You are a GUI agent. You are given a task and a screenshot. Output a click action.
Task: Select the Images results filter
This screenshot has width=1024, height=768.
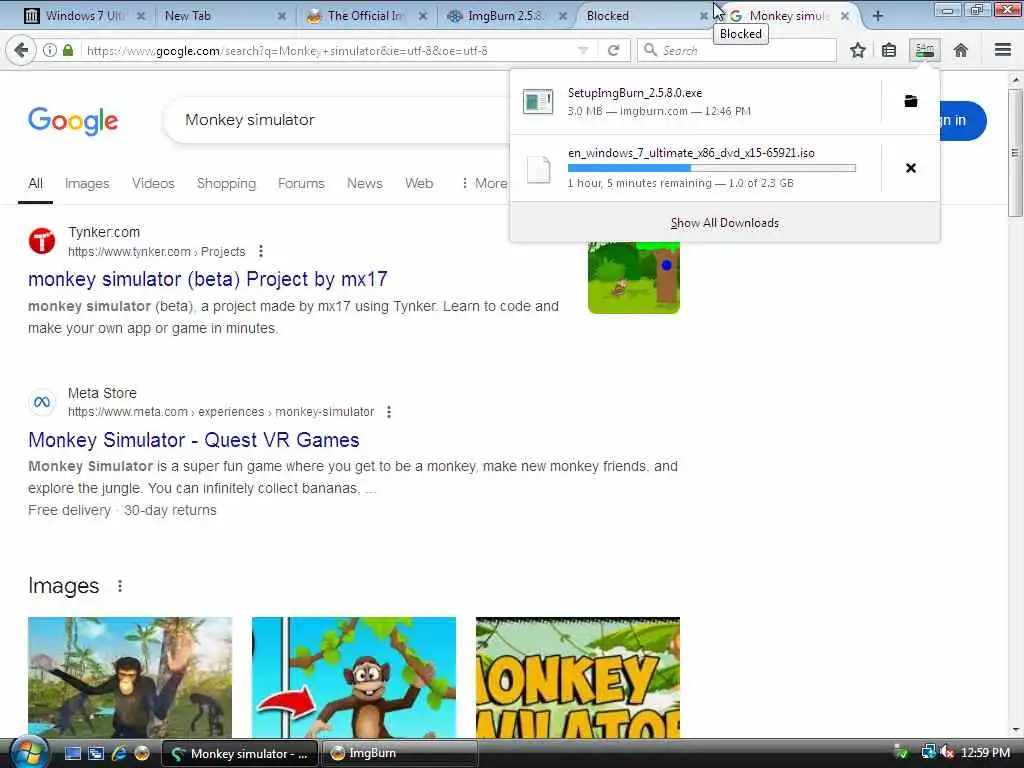pyautogui.click(x=87, y=184)
